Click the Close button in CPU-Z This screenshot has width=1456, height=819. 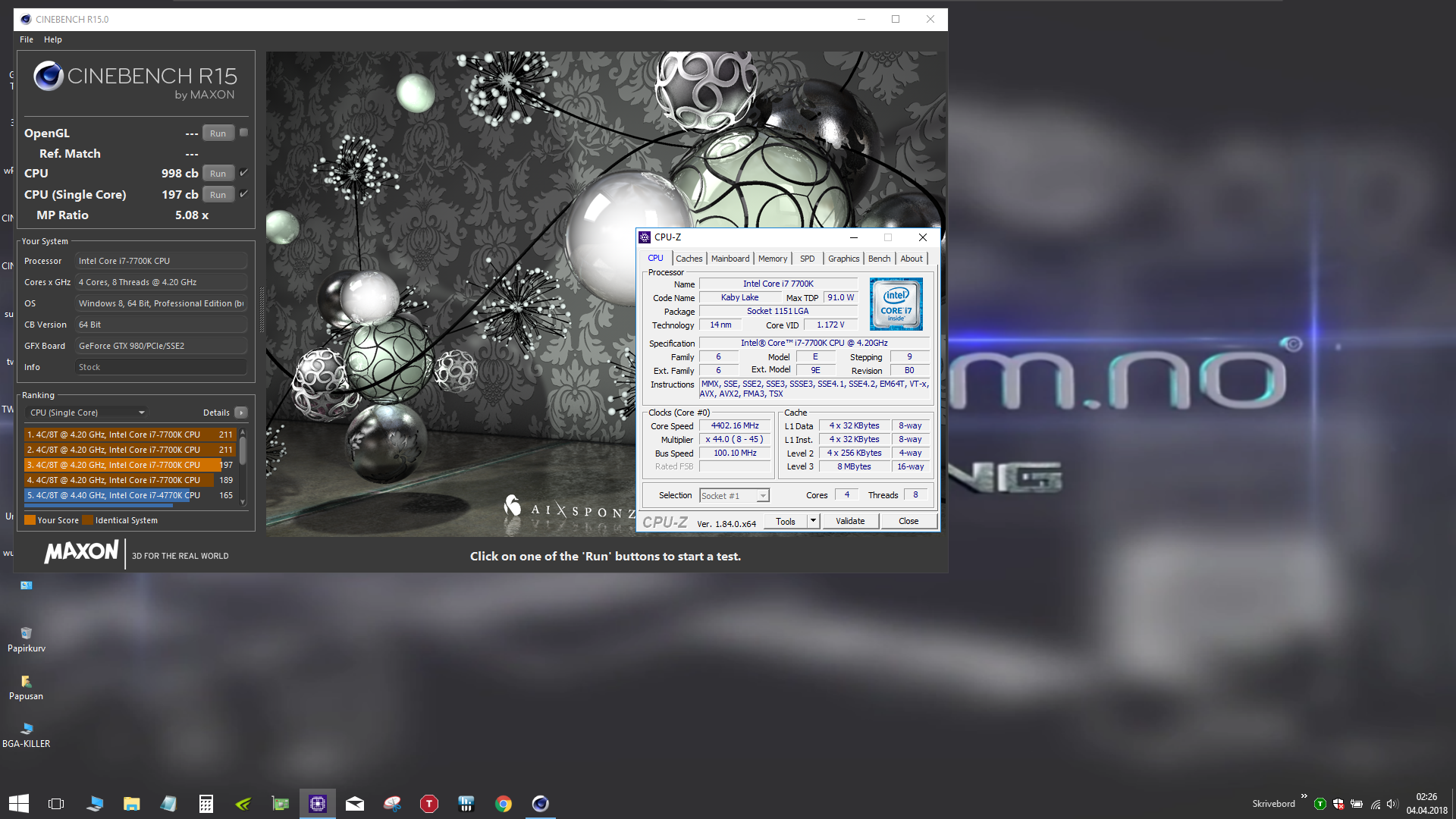pyautogui.click(x=908, y=521)
